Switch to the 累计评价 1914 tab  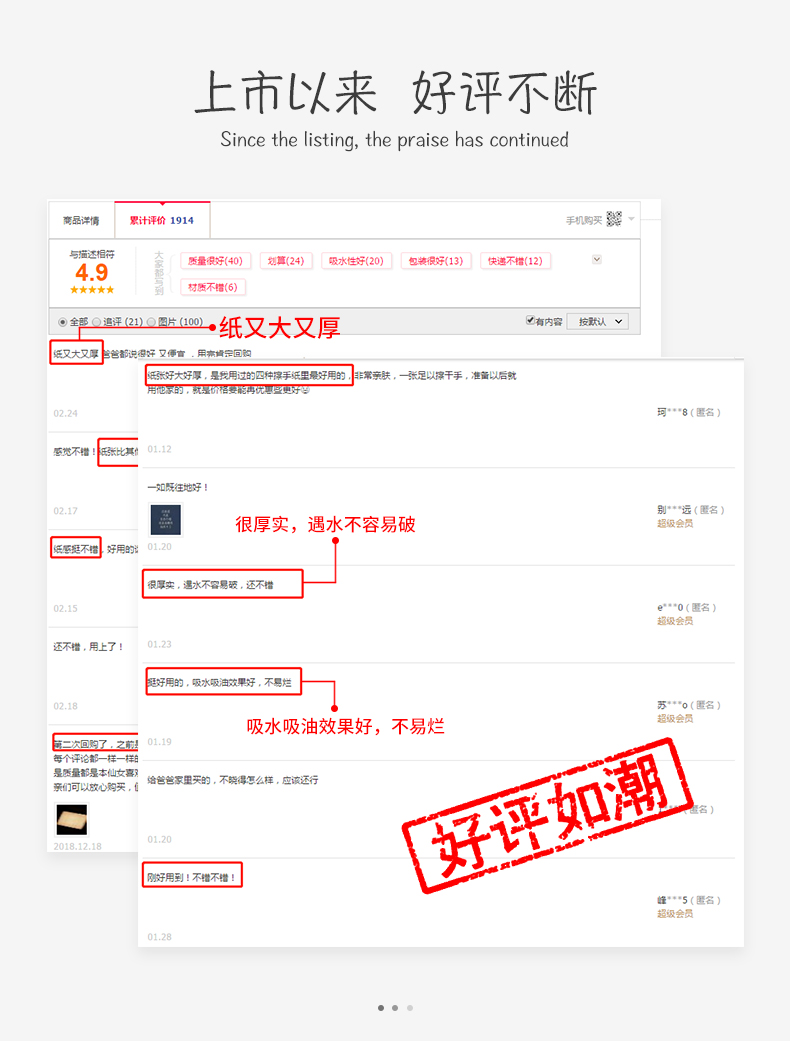point(162,220)
